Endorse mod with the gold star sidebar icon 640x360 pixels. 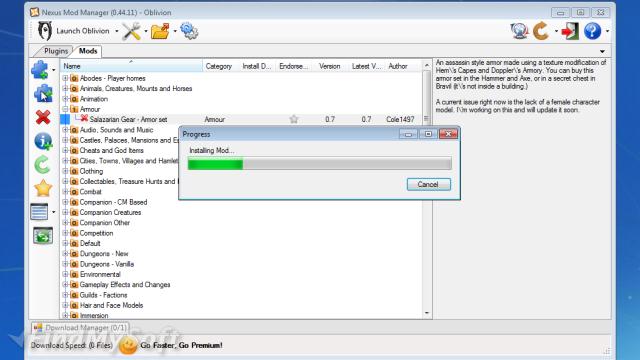pyautogui.click(x=43, y=188)
